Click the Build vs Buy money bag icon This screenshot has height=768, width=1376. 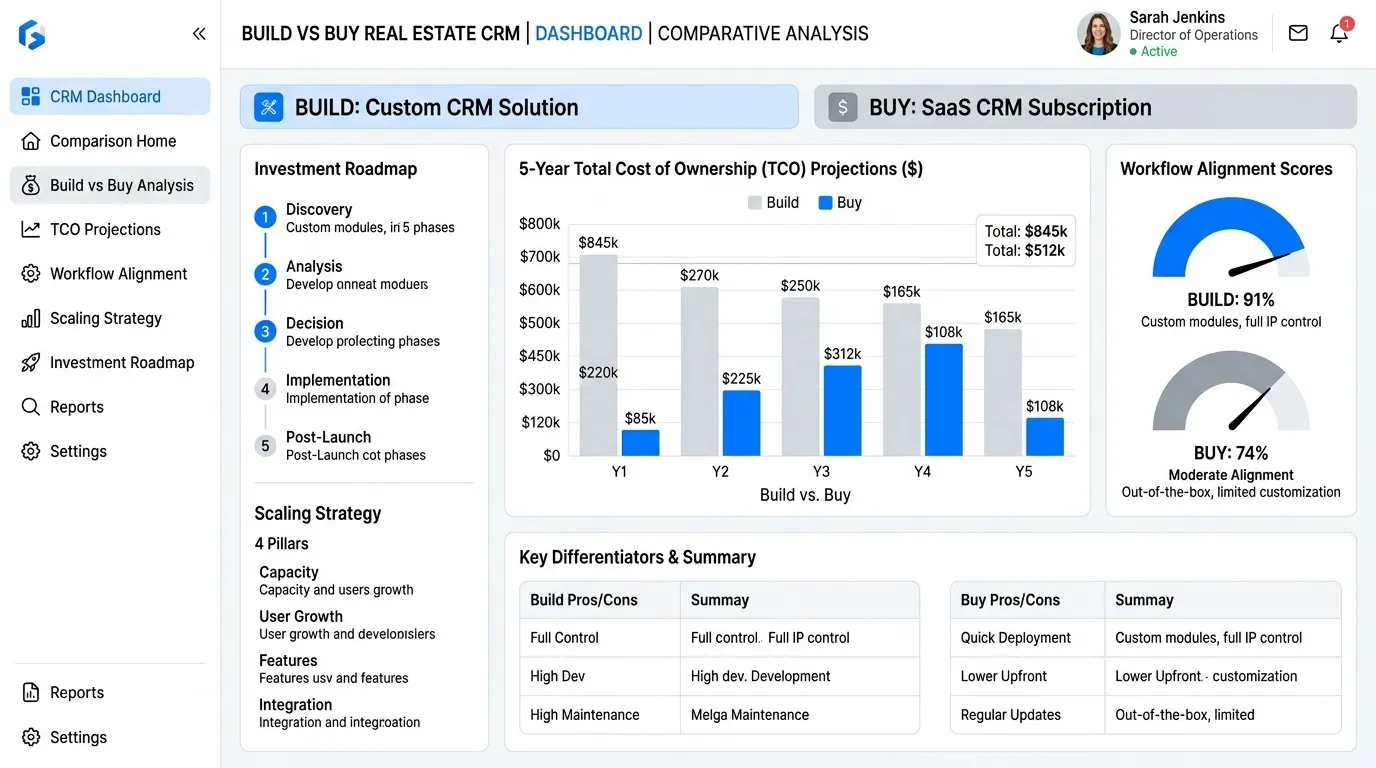pos(31,185)
